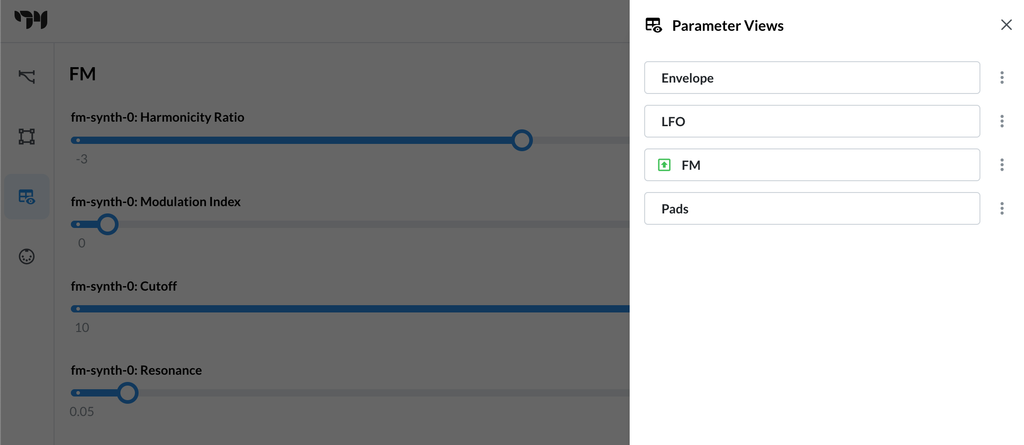This screenshot has width=1024, height=445.
Task: Open options menu for FM view
Action: pos(1002,165)
